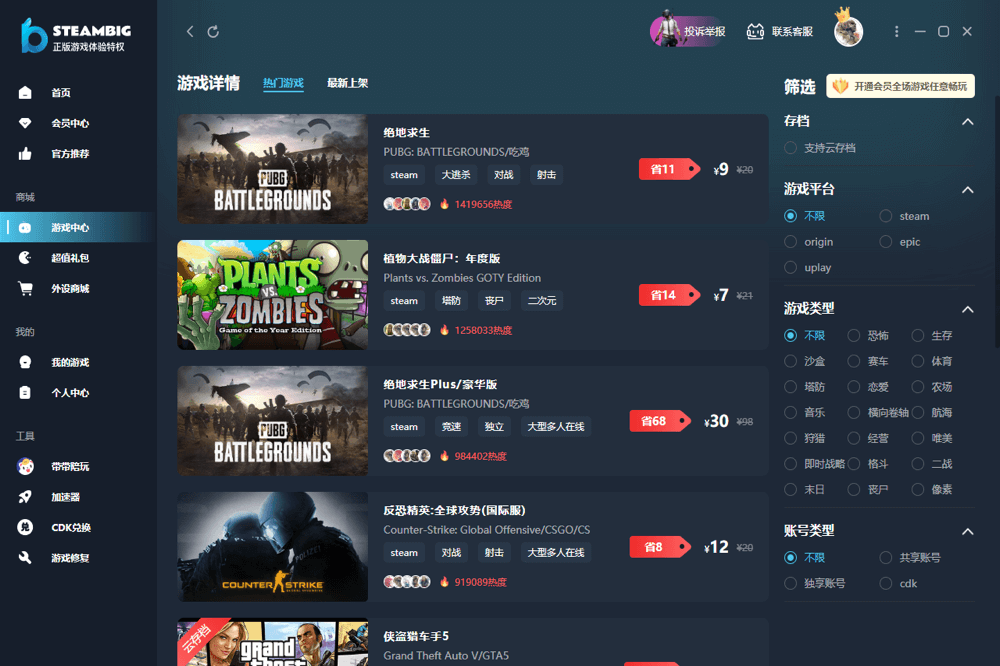Open 联系客服 customer service icon
Image resolution: width=1000 pixels, height=666 pixels.
pyautogui.click(x=756, y=31)
